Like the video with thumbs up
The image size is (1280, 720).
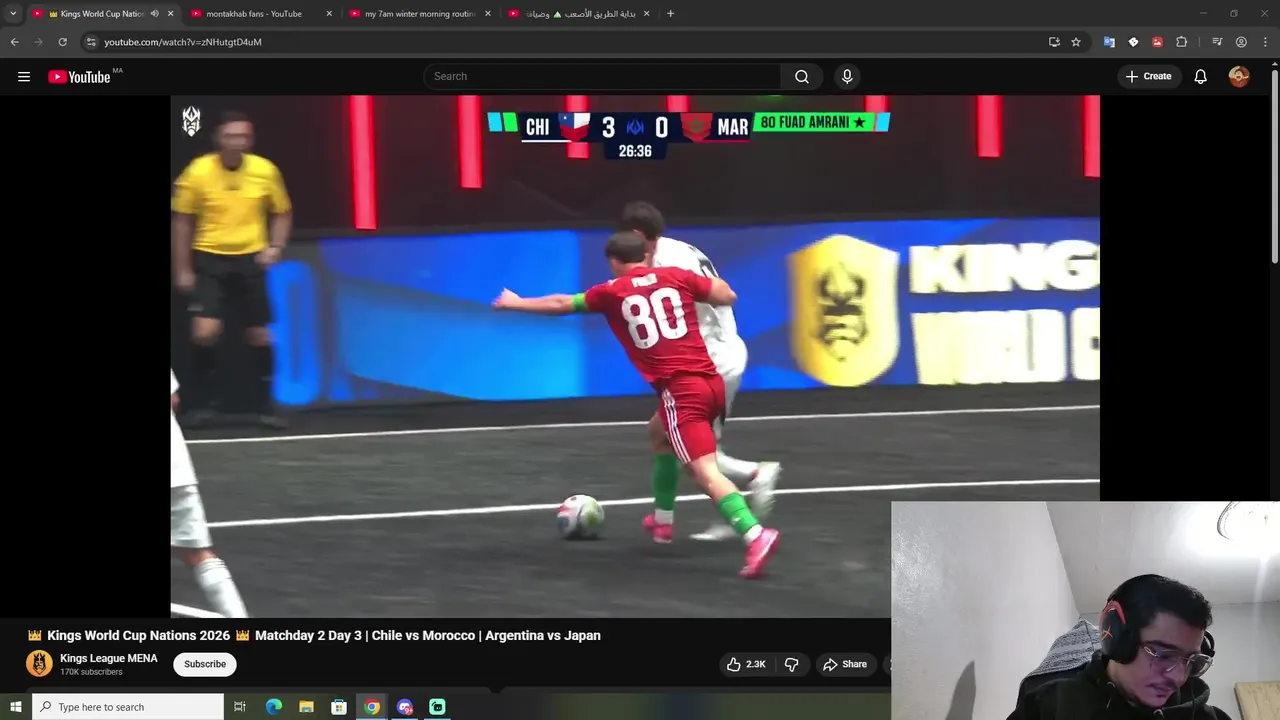746,664
